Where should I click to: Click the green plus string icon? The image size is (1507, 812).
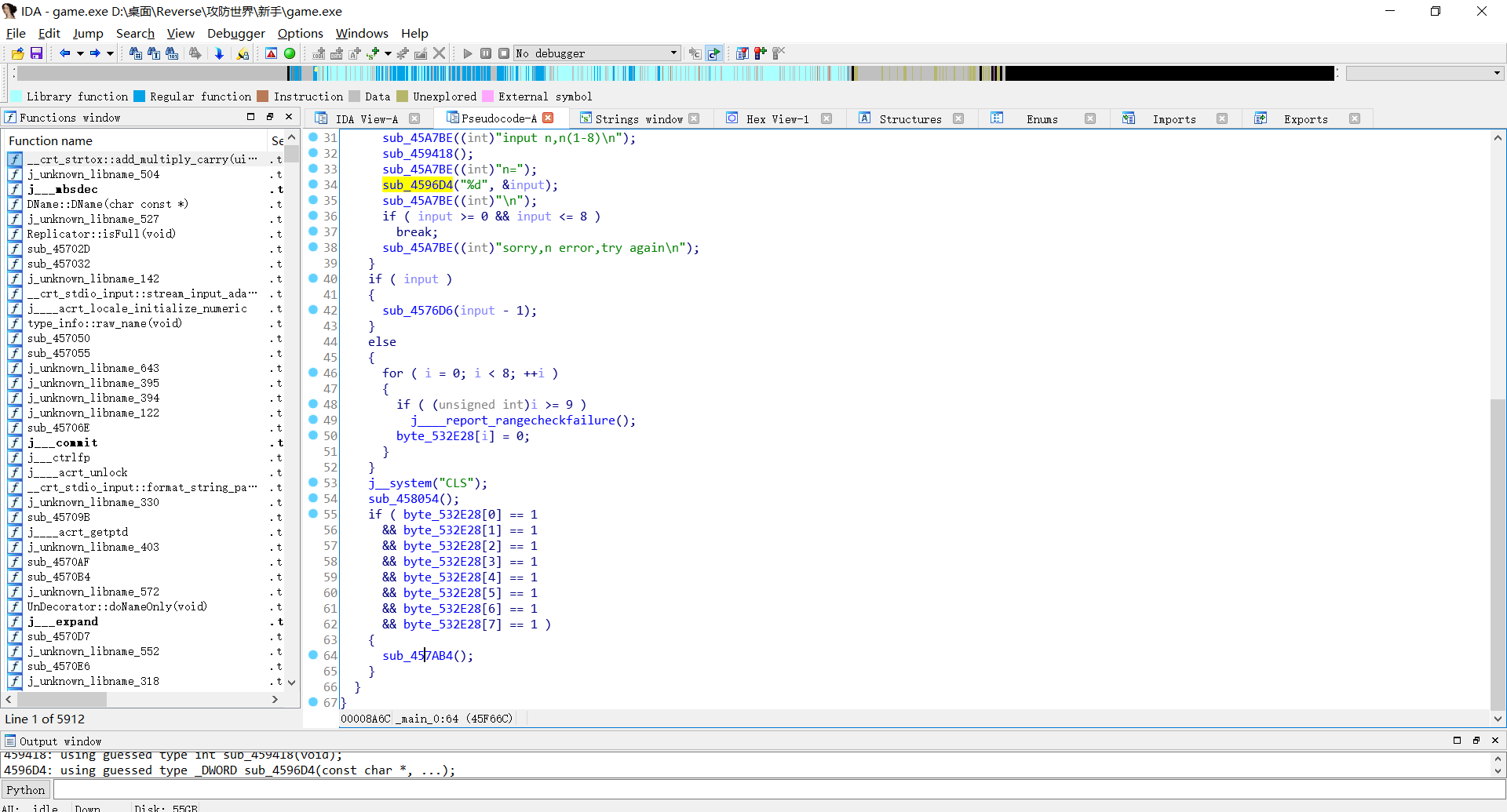(x=373, y=53)
